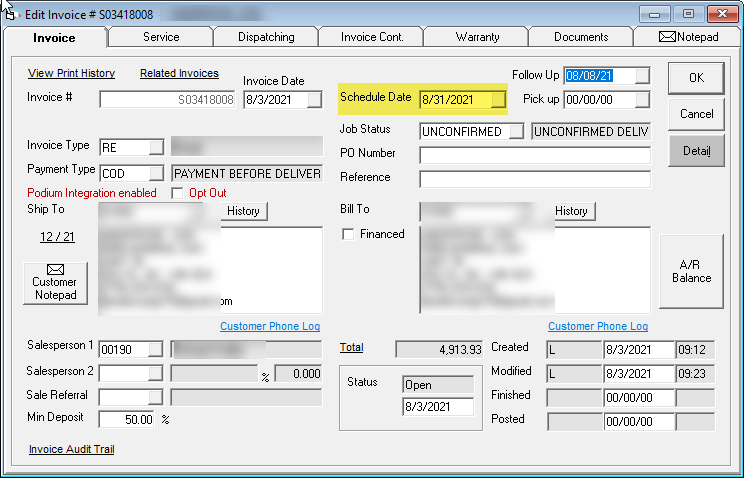Screen dimensions: 744x478
Task: Open the Warranty tab
Action: pos(477,37)
